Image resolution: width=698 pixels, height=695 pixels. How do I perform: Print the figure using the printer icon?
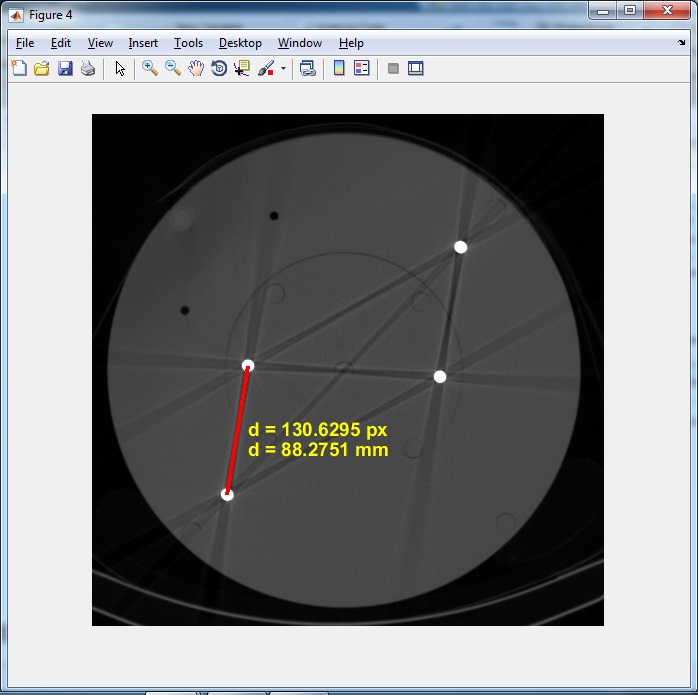coord(88,69)
